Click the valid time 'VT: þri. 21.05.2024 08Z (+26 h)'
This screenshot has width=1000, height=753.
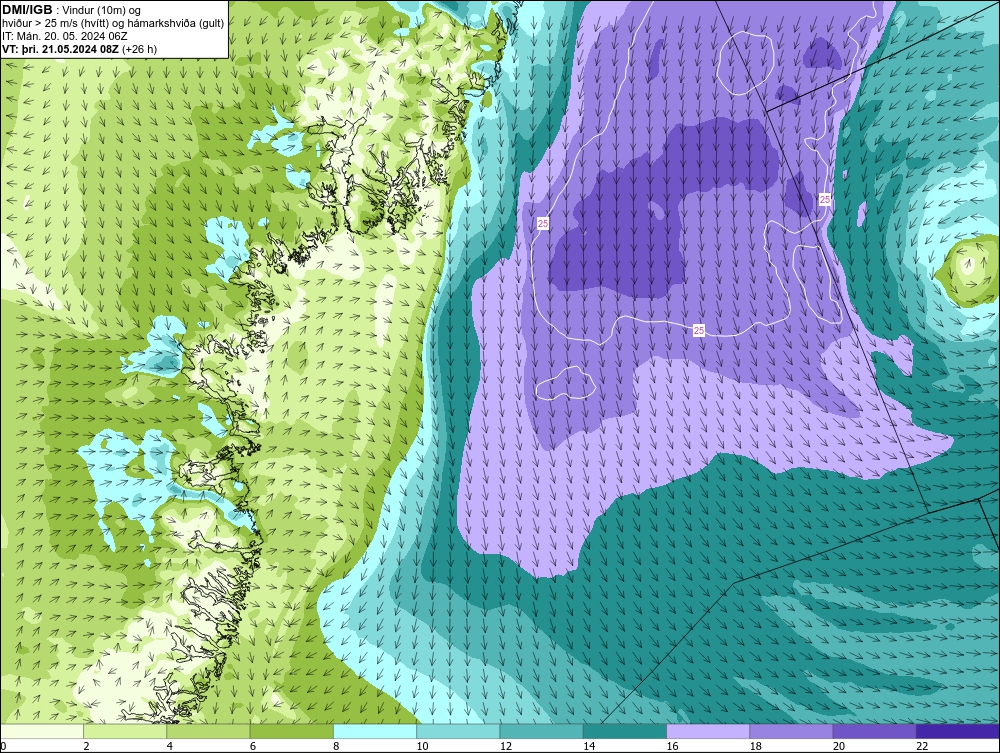coord(80,49)
